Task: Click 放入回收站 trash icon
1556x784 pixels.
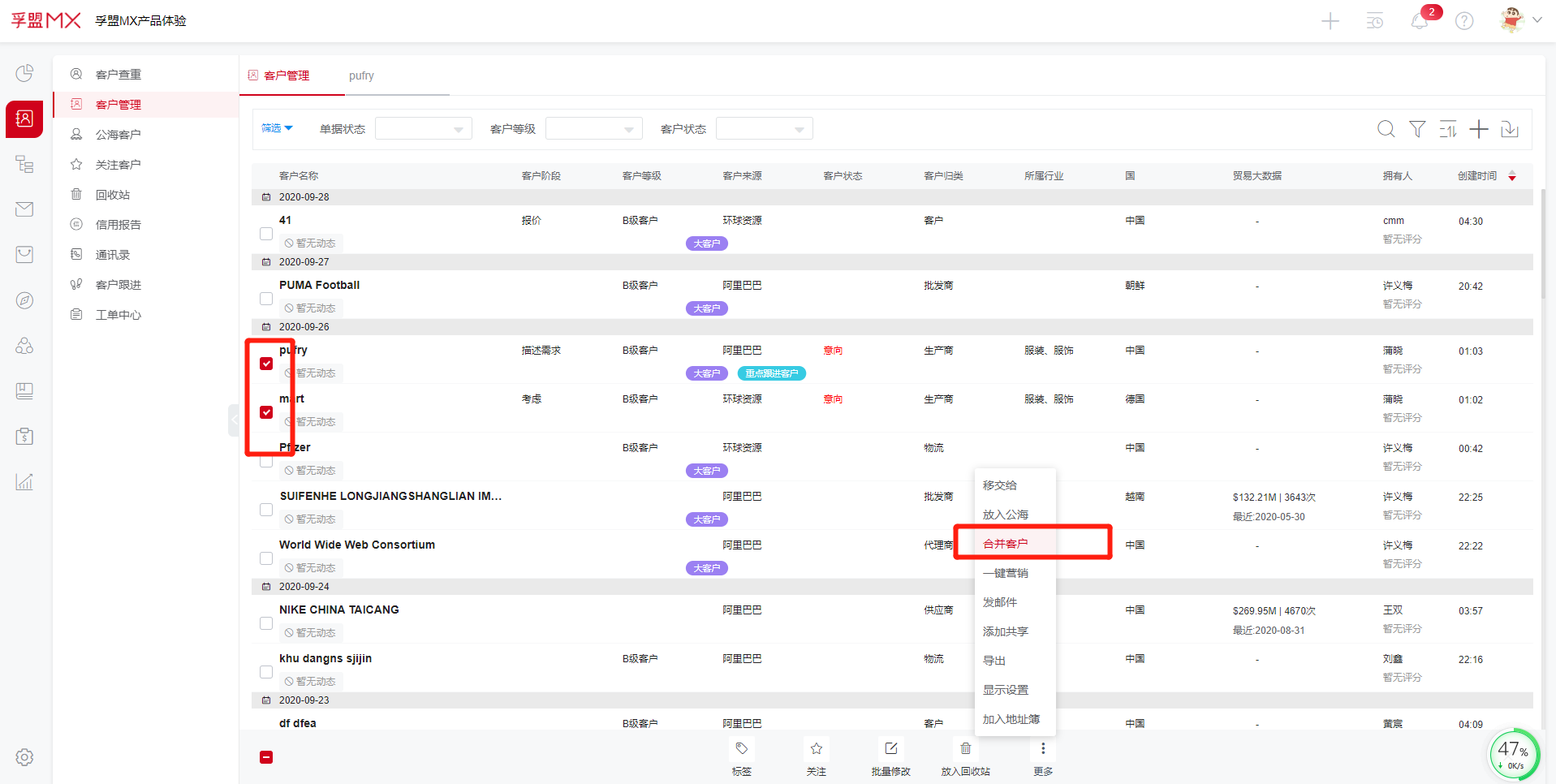Action: point(965,748)
